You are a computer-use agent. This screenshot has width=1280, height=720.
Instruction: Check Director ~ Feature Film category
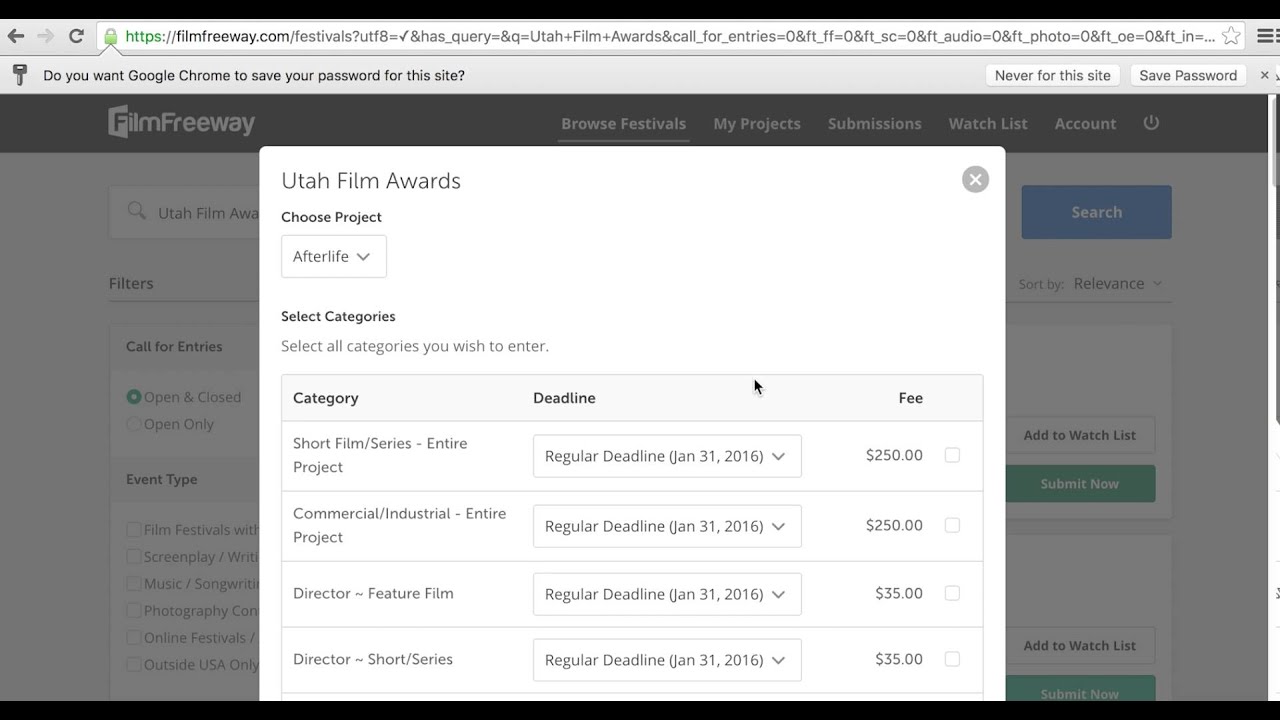pos(952,593)
